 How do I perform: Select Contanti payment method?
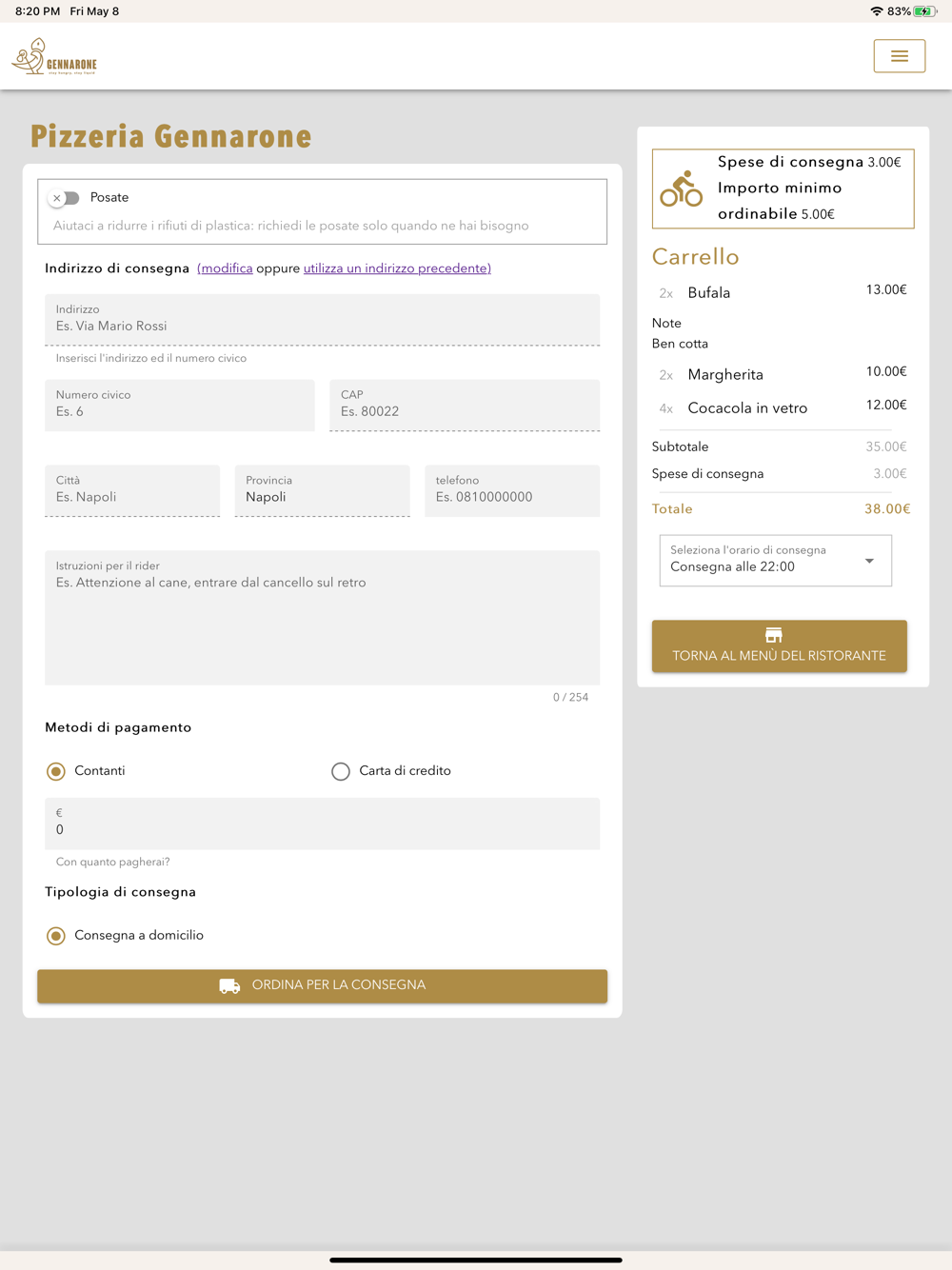(56, 771)
